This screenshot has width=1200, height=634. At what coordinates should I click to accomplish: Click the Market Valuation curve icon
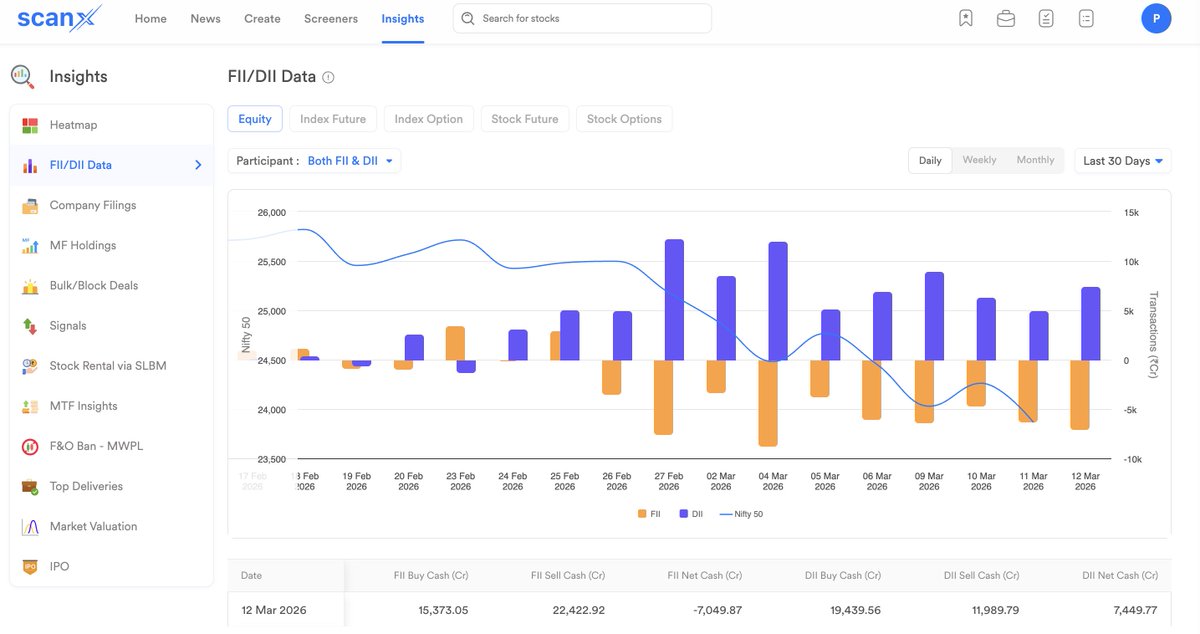click(30, 526)
